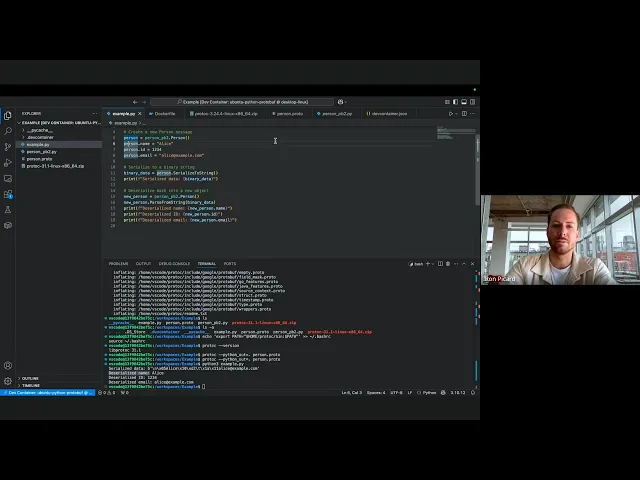Viewport: 640px width, 480px height.
Task: Open notifications bell in status bar
Action: click(473, 393)
